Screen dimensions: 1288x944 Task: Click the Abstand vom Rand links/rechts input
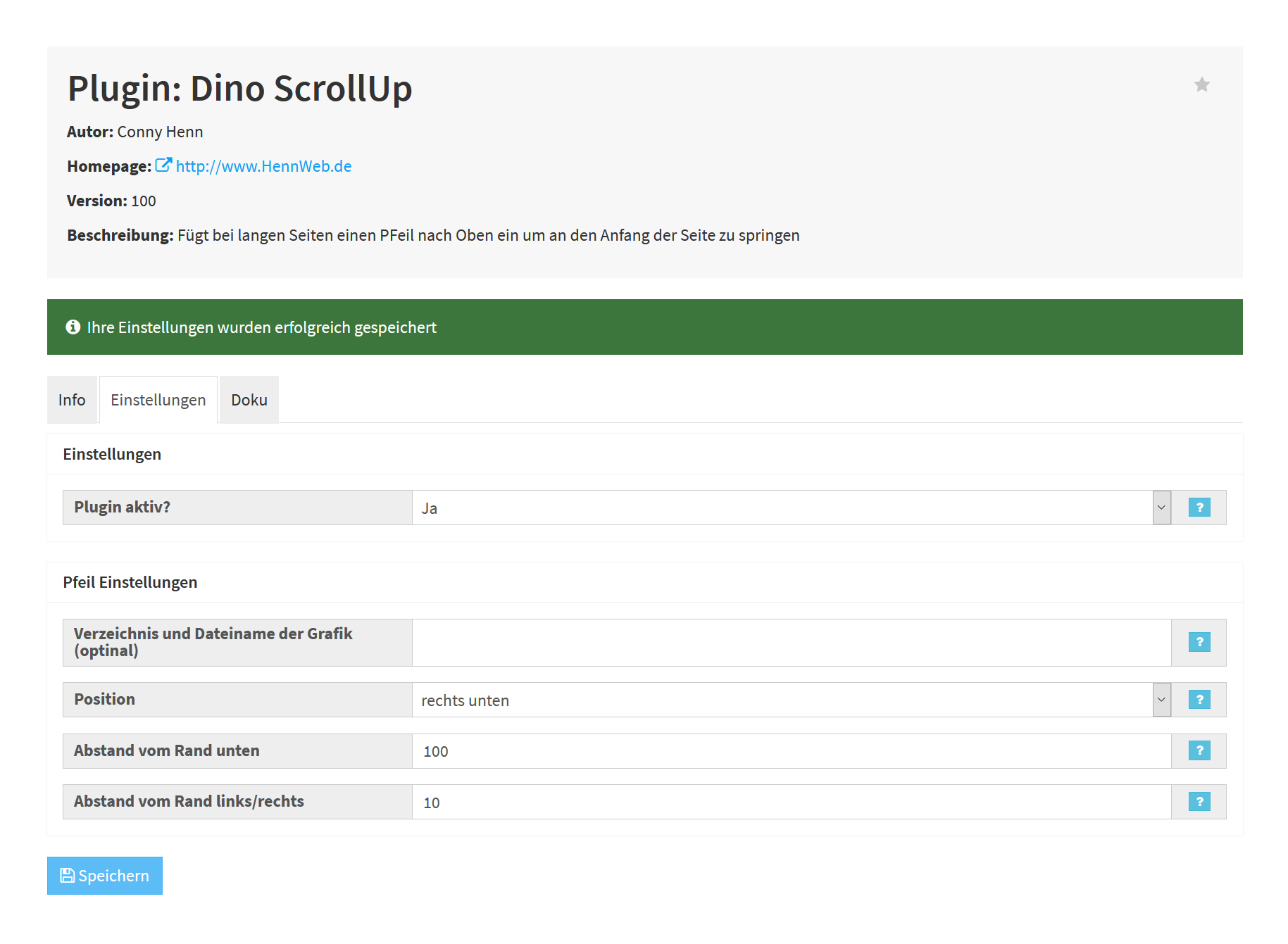point(791,802)
